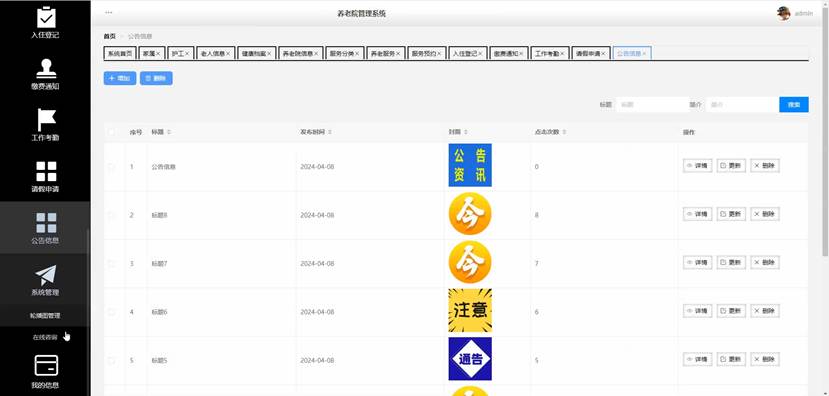The width and height of the screenshot is (829, 396).
Task: Close the 养老院信息 tab with its X
Action: click(x=316, y=54)
